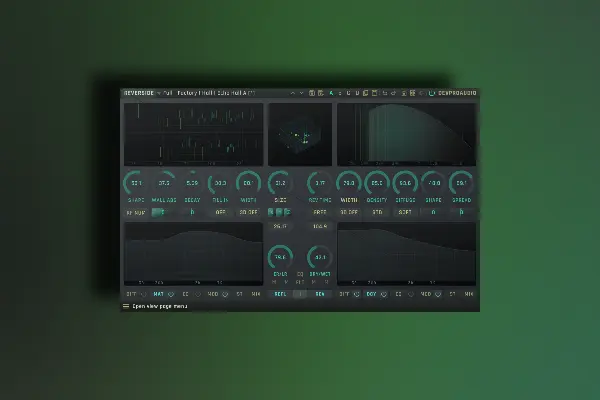Click the paste clipboard icon in toolbar

375,93
